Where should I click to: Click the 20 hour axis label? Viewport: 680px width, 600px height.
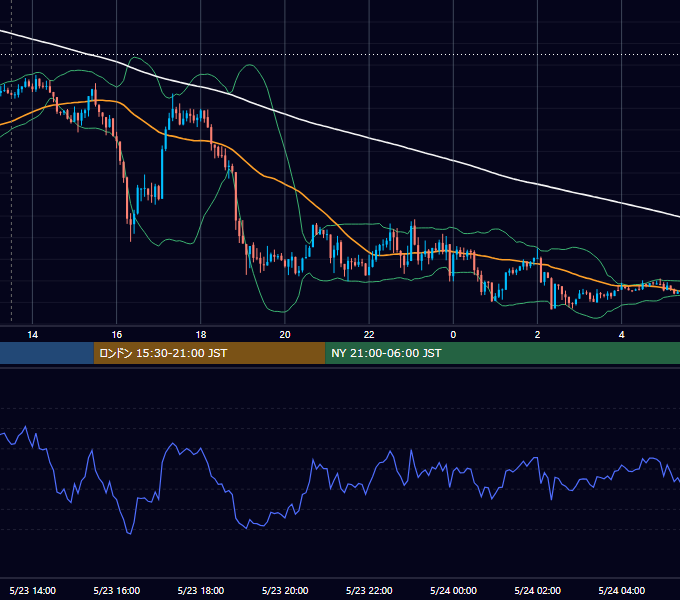pyautogui.click(x=285, y=335)
